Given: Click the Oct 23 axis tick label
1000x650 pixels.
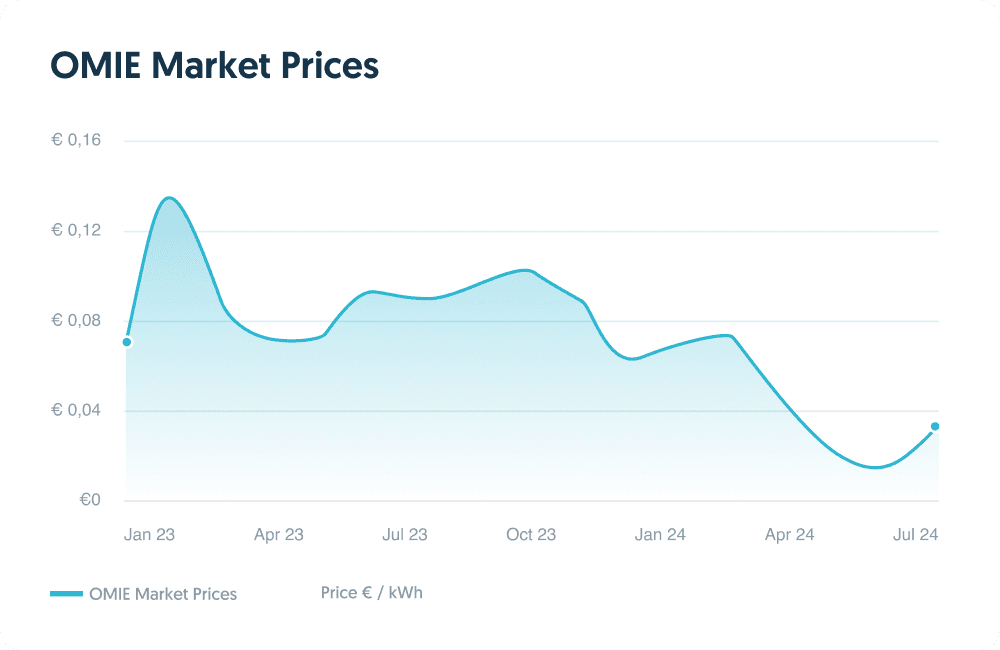Looking at the screenshot, I should click(531, 535).
